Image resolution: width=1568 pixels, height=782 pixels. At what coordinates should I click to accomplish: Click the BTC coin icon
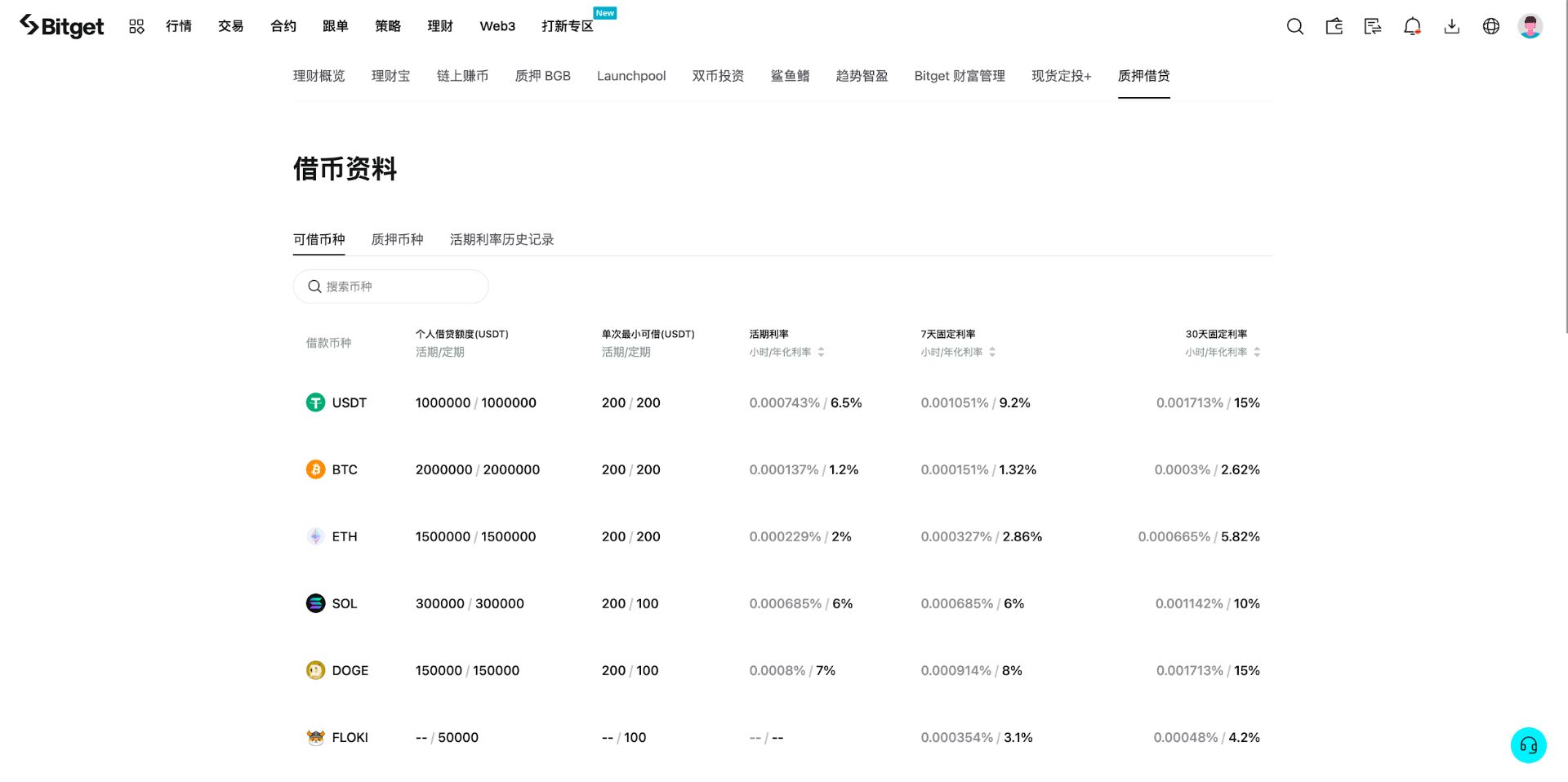click(x=315, y=469)
